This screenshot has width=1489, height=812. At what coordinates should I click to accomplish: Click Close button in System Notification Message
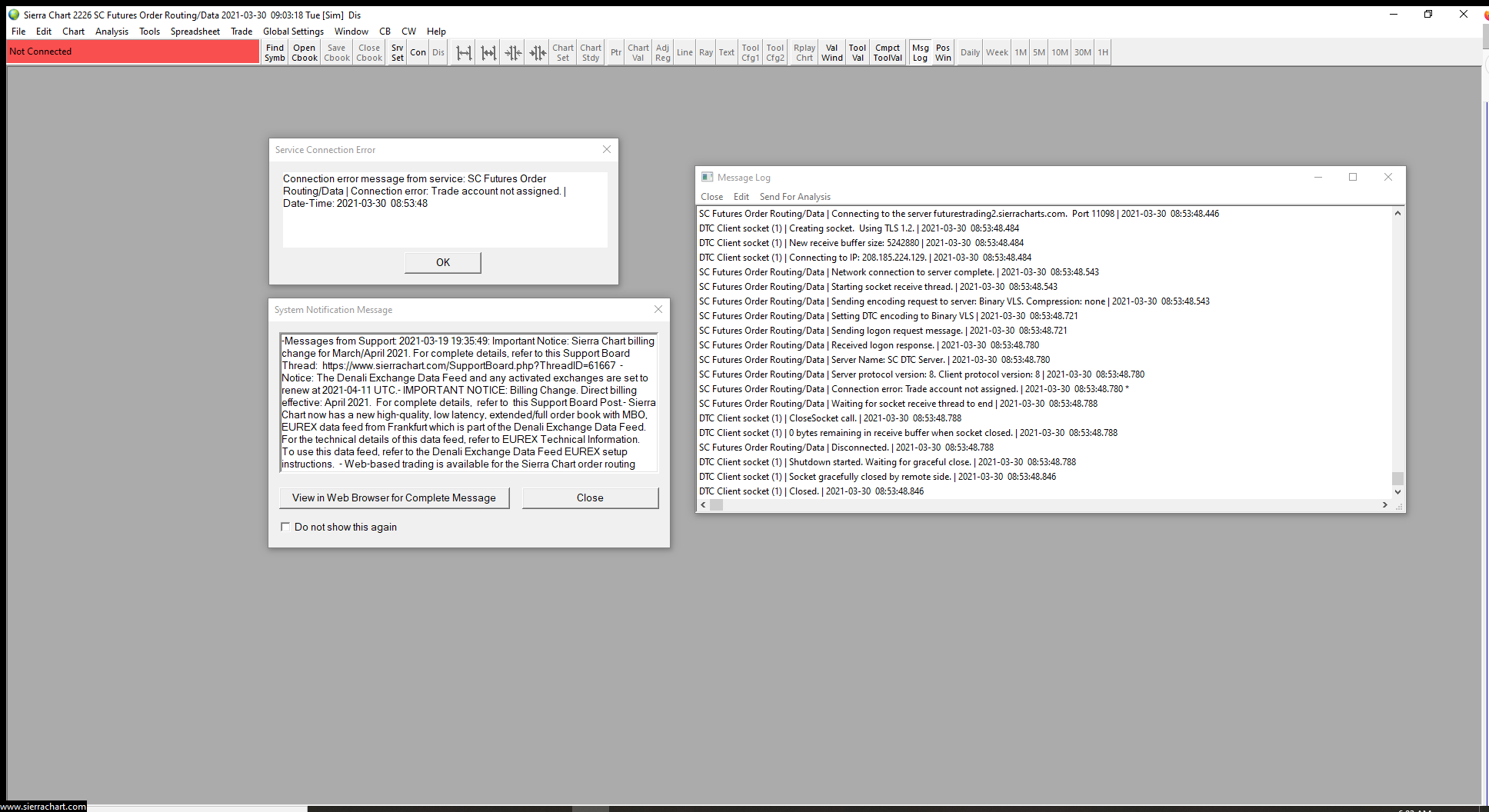pyautogui.click(x=590, y=498)
